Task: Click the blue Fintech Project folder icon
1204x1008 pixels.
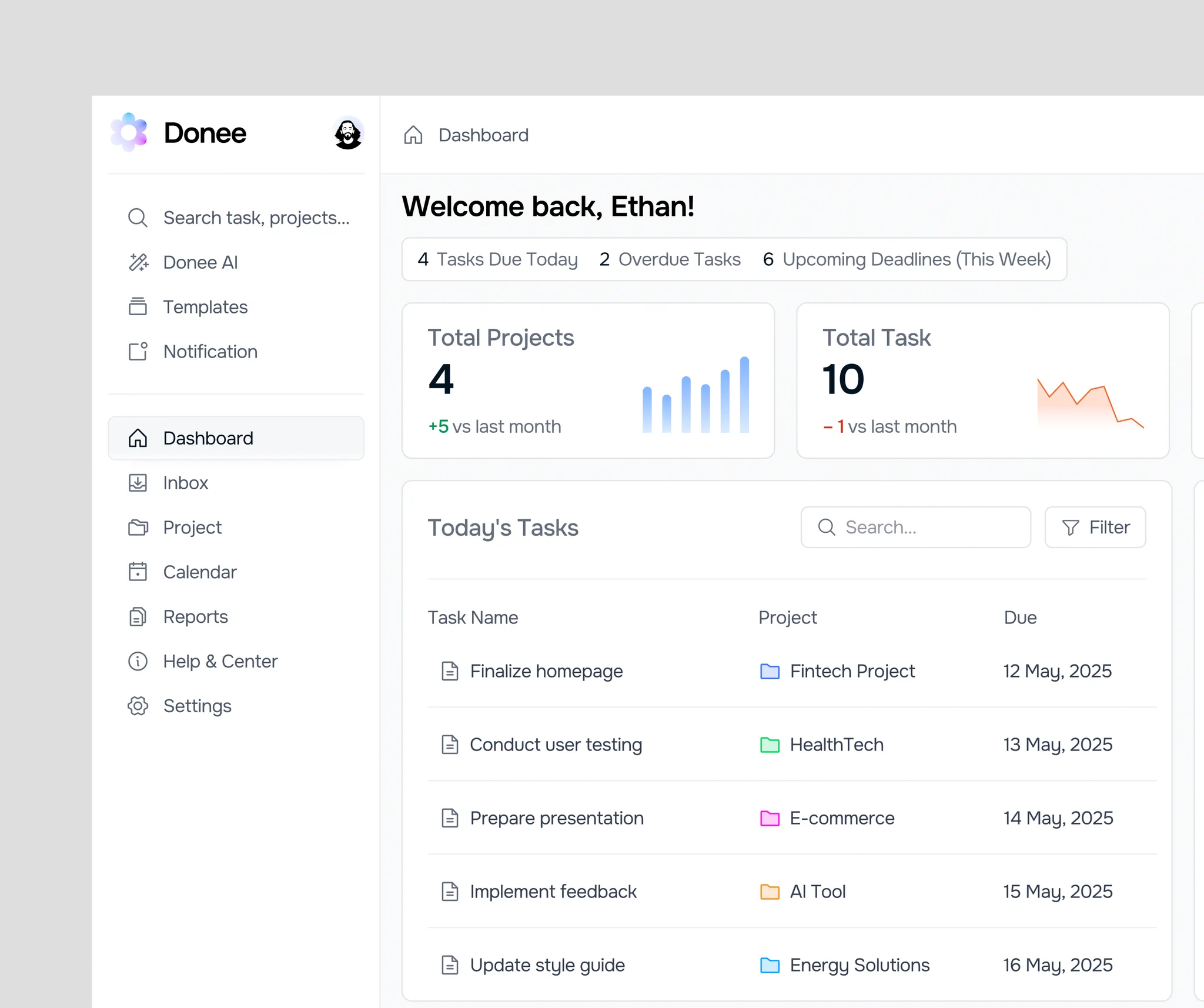Action: pos(770,671)
